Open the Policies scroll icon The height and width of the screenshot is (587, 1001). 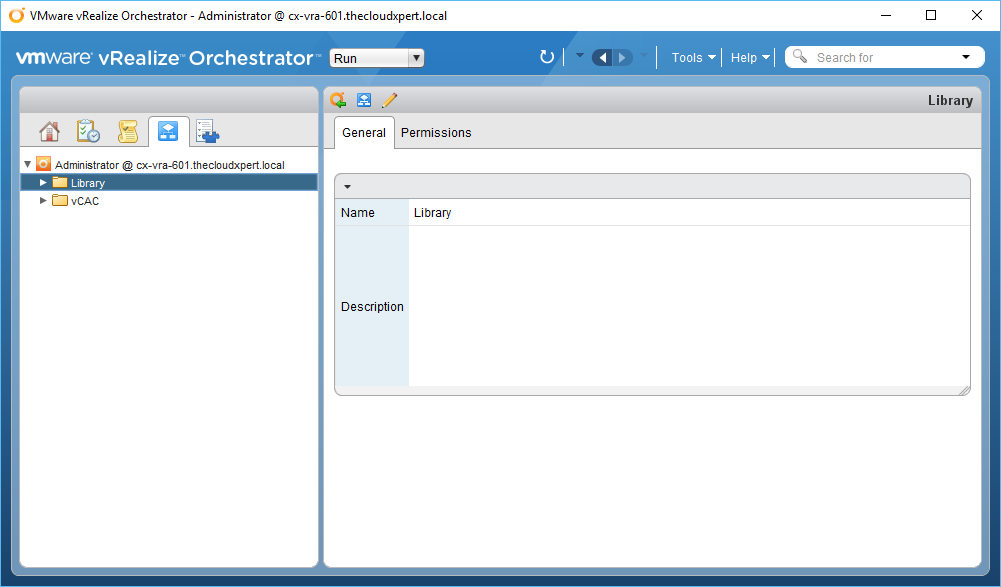[127, 132]
